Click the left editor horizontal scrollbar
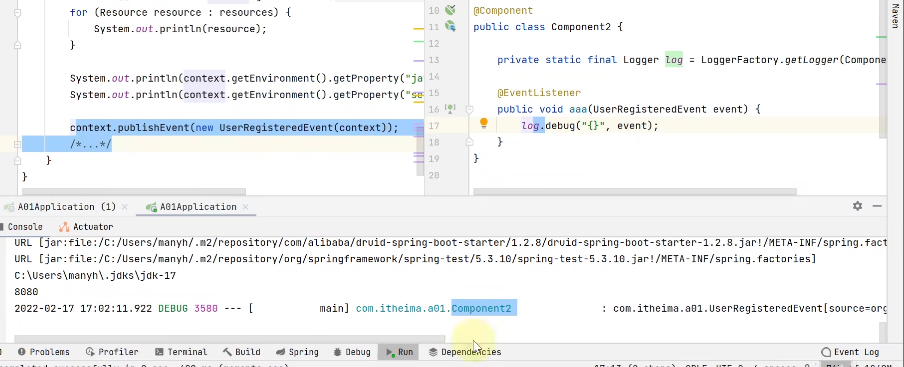The height and width of the screenshot is (367, 904). (x=134, y=192)
